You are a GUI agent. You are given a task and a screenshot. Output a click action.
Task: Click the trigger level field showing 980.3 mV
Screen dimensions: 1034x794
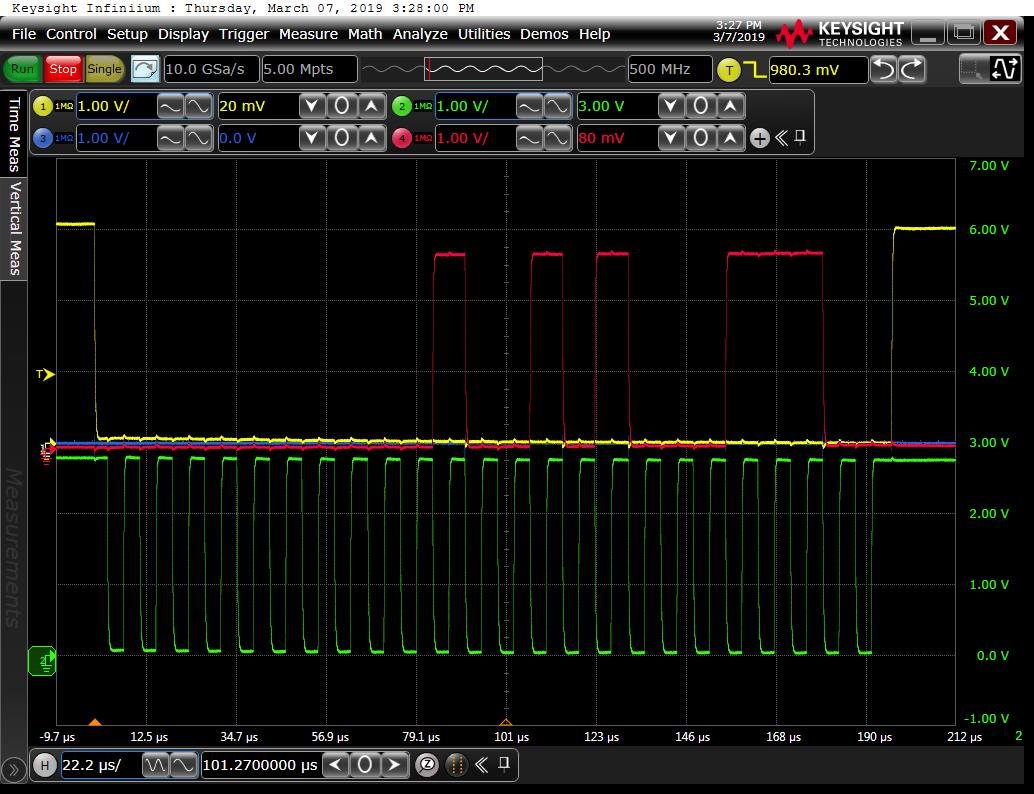coord(817,69)
